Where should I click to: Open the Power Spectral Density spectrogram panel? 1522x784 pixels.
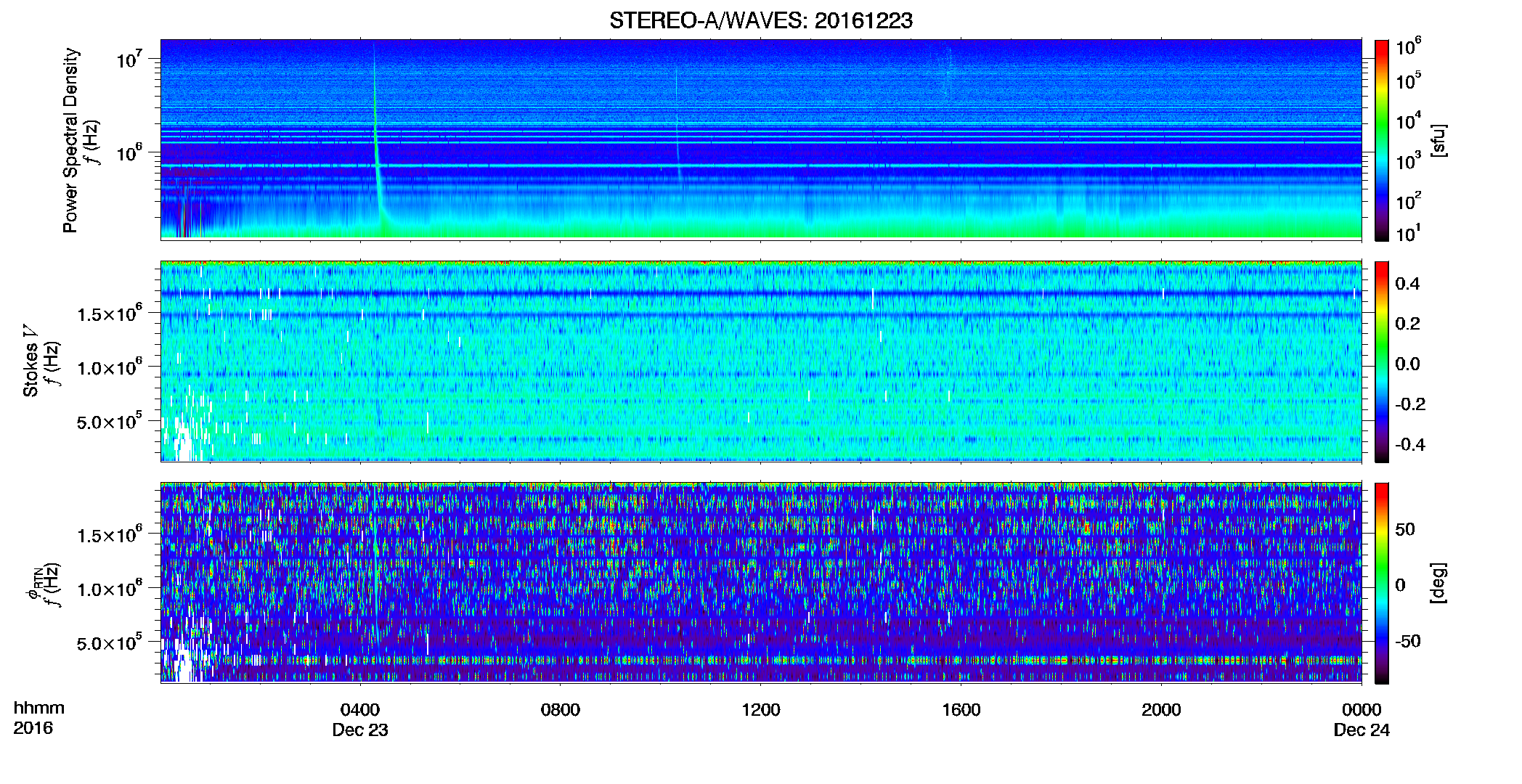coord(761,139)
